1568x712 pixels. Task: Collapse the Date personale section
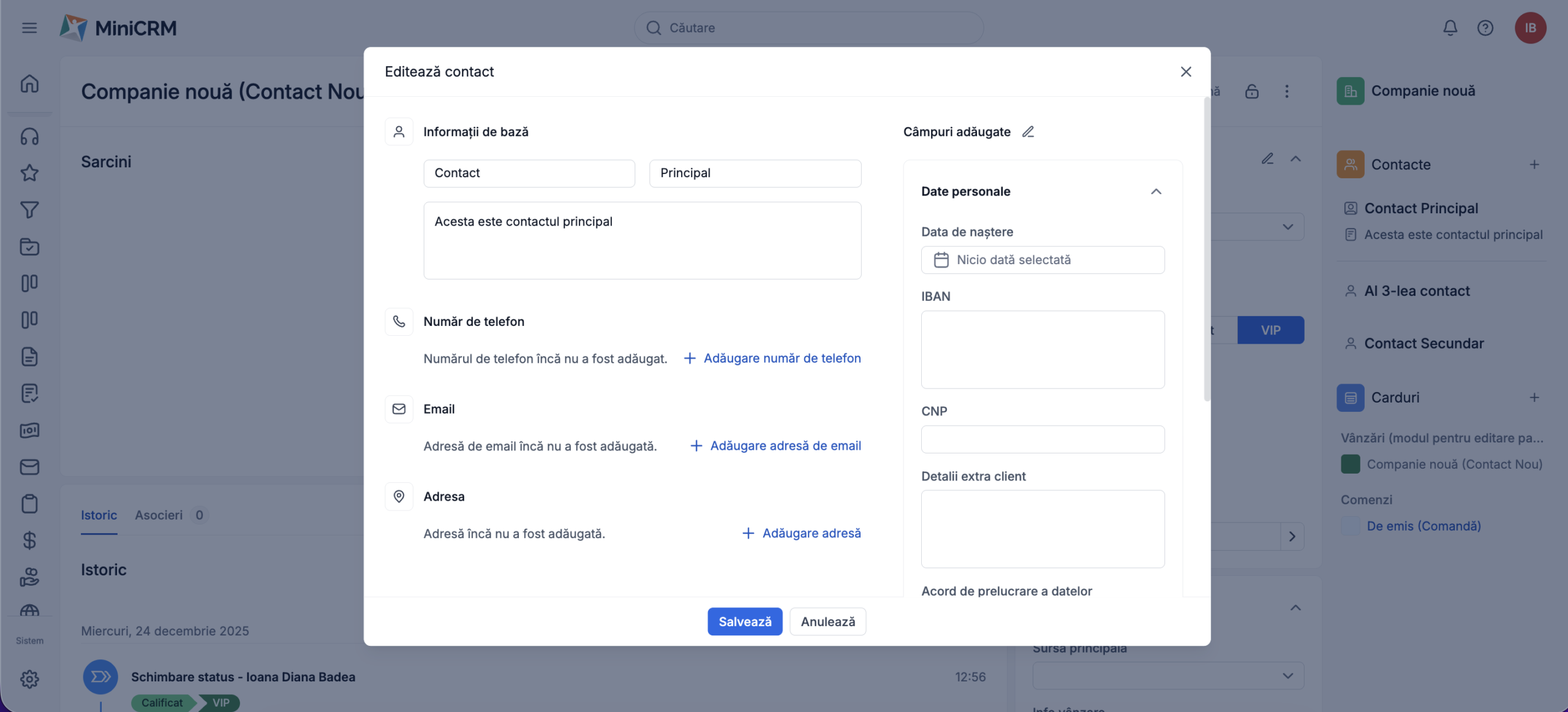1156,191
